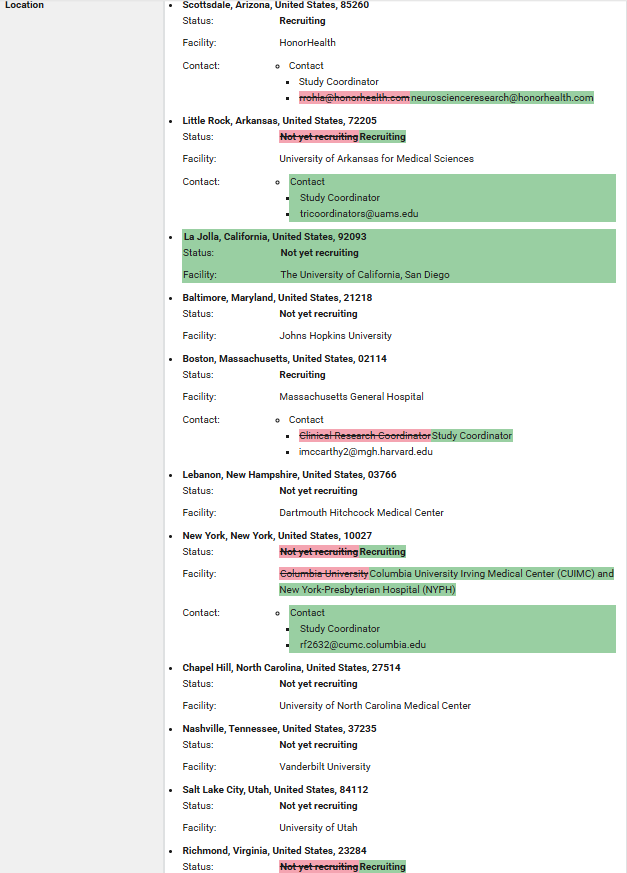Click Not yet recruiting under Baltimore, Maryland
This screenshot has width=627, height=873.
click(x=319, y=315)
